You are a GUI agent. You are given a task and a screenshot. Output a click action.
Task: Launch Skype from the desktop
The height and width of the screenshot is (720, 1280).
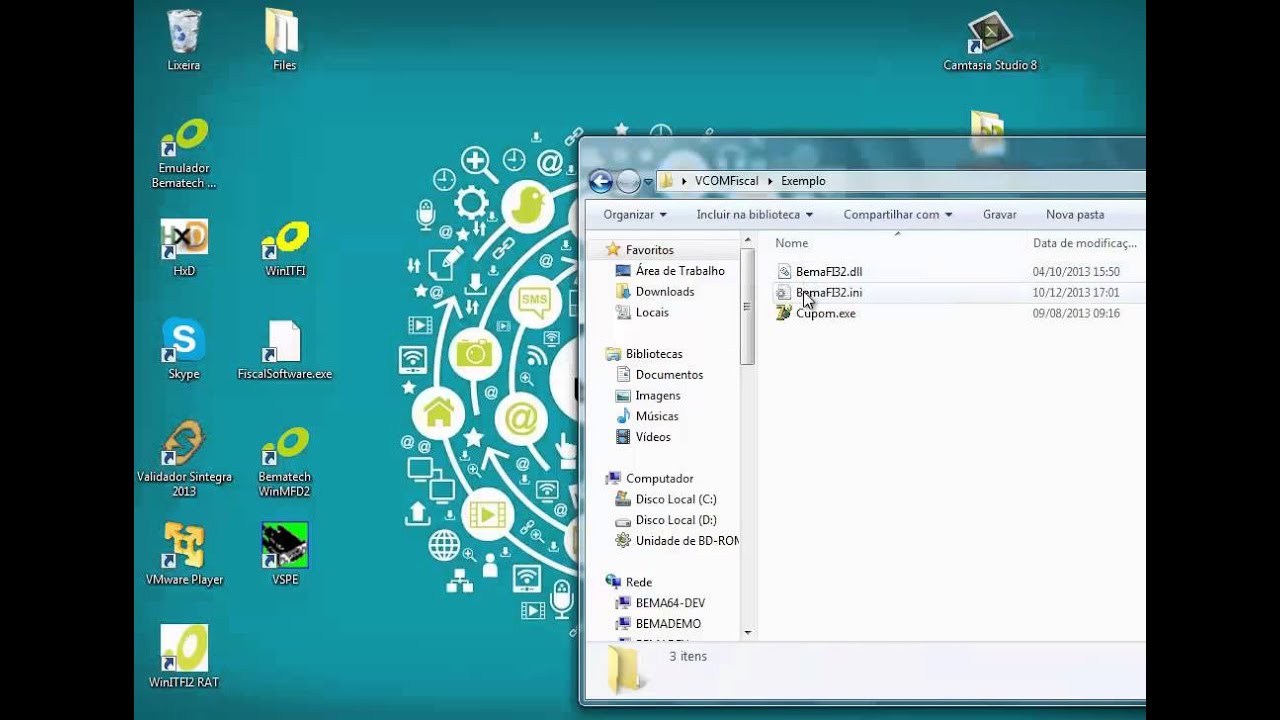click(x=184, y=350)
